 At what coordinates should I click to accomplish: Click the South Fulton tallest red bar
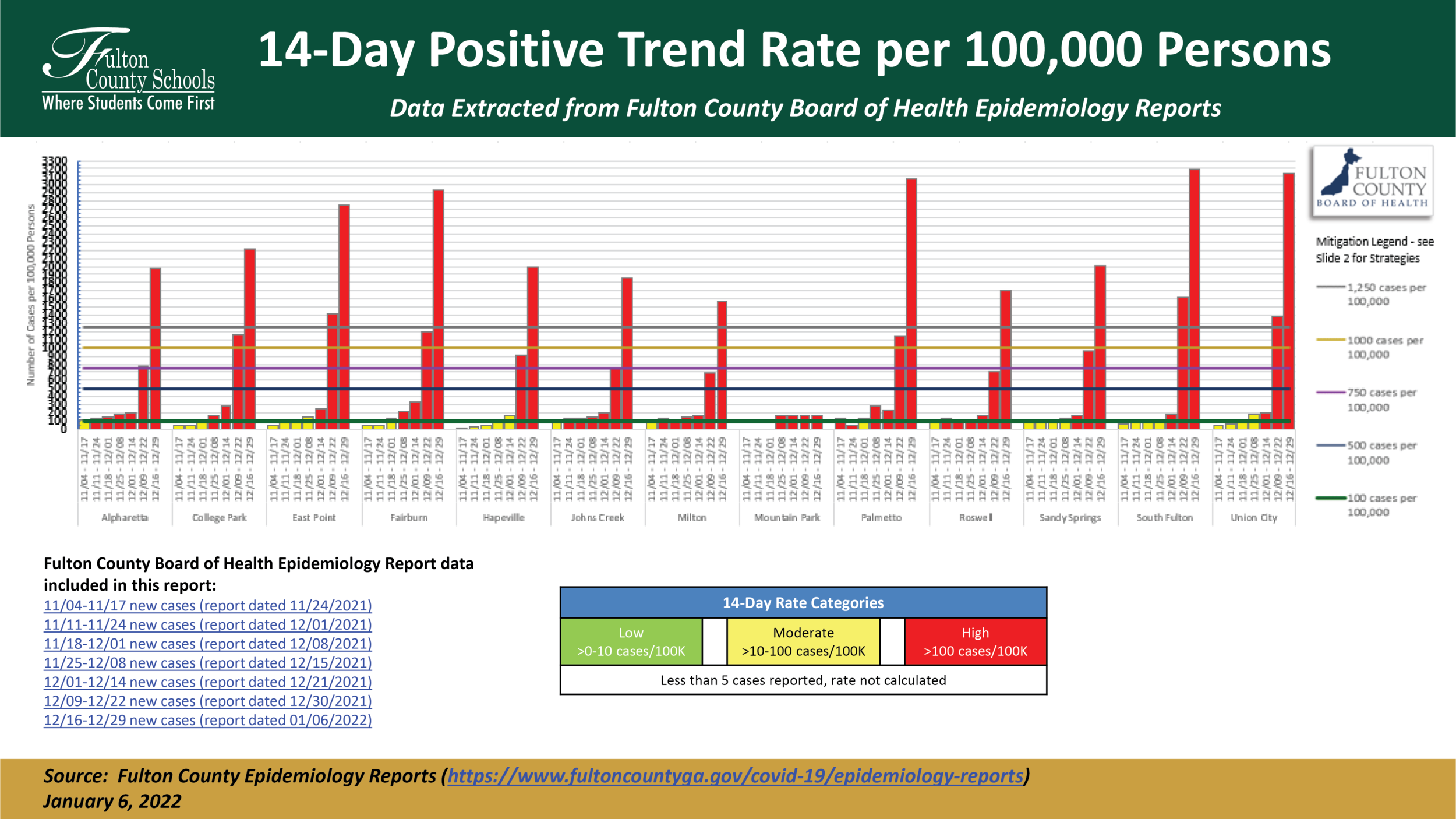click(x=1195, y=299)
